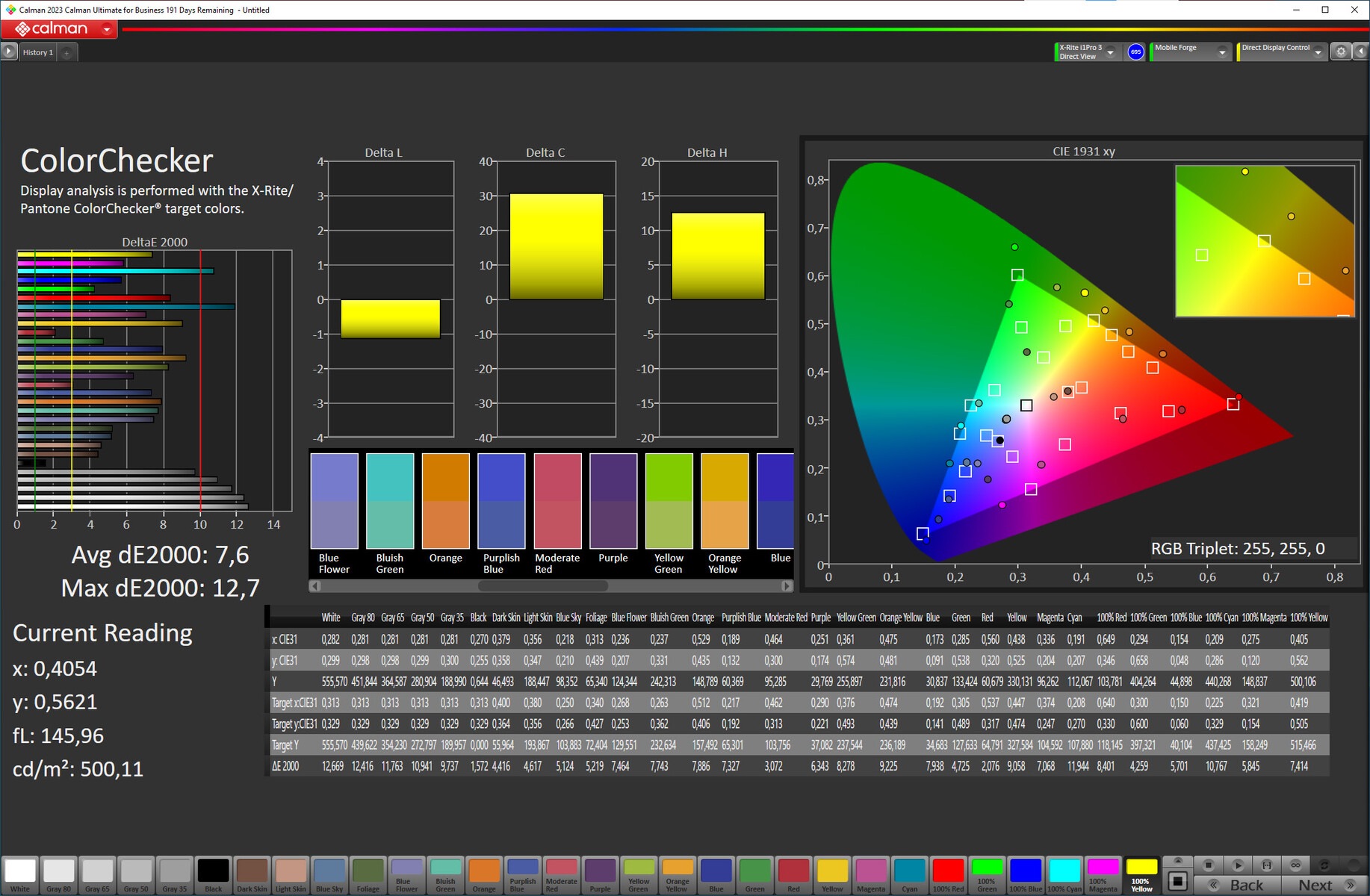
Task: Click the stop measurement icon
Action: pyautogui.click(x=1208, y=865)
